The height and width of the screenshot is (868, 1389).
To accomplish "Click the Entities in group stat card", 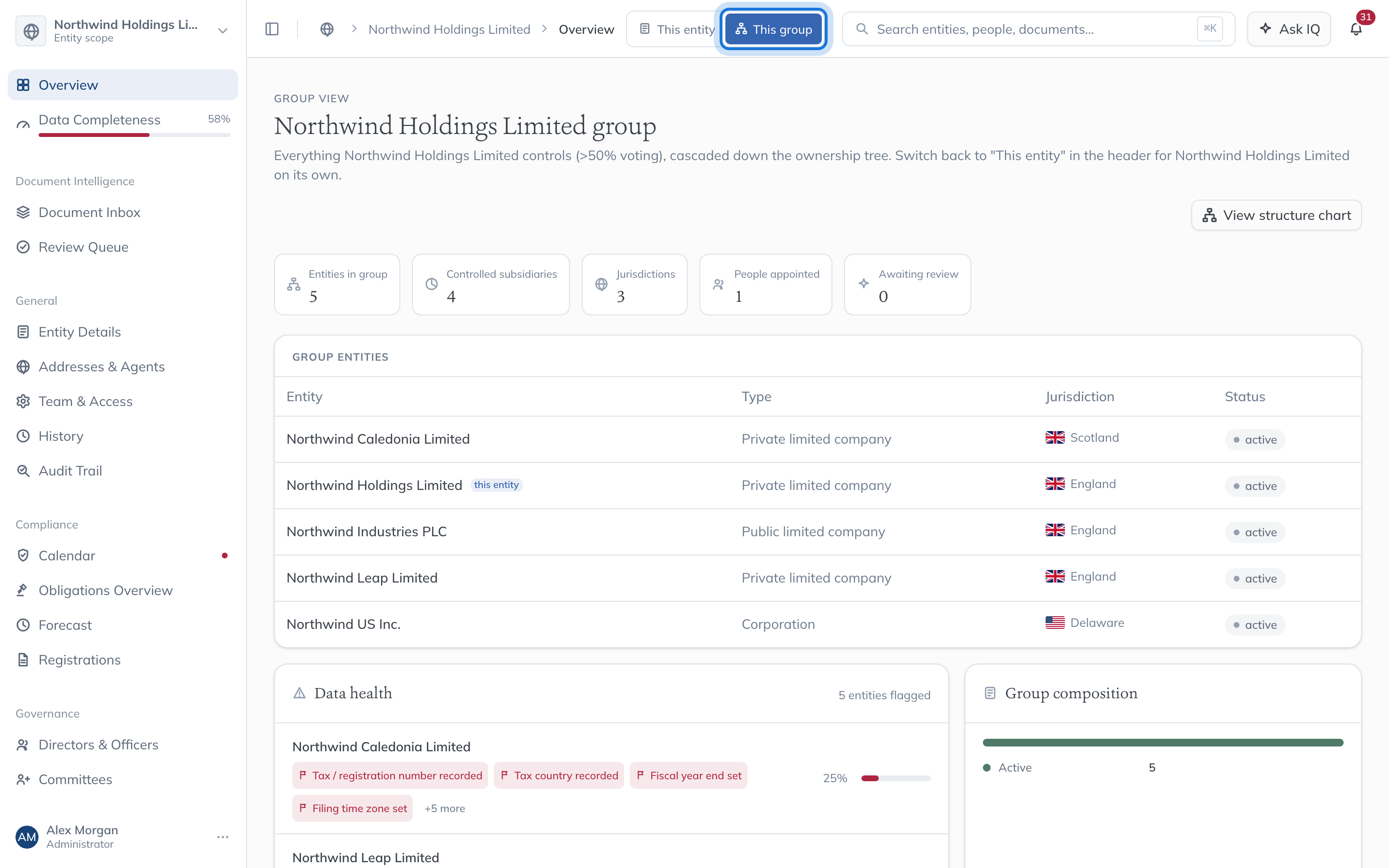I will tap(337, 285).
